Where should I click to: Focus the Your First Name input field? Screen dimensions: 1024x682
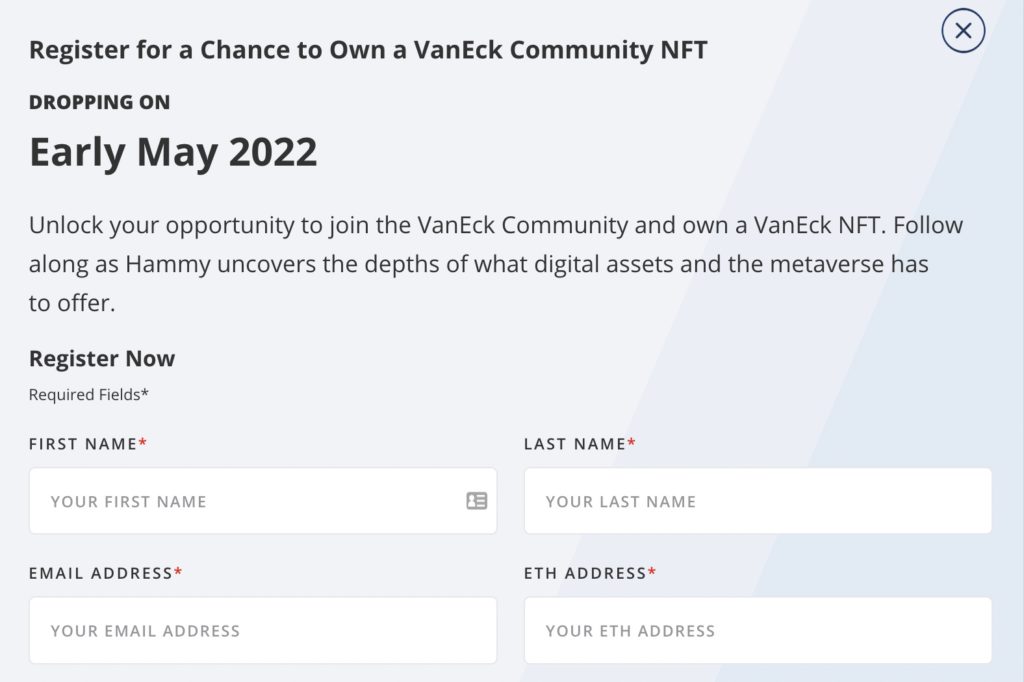coord(263,501)
